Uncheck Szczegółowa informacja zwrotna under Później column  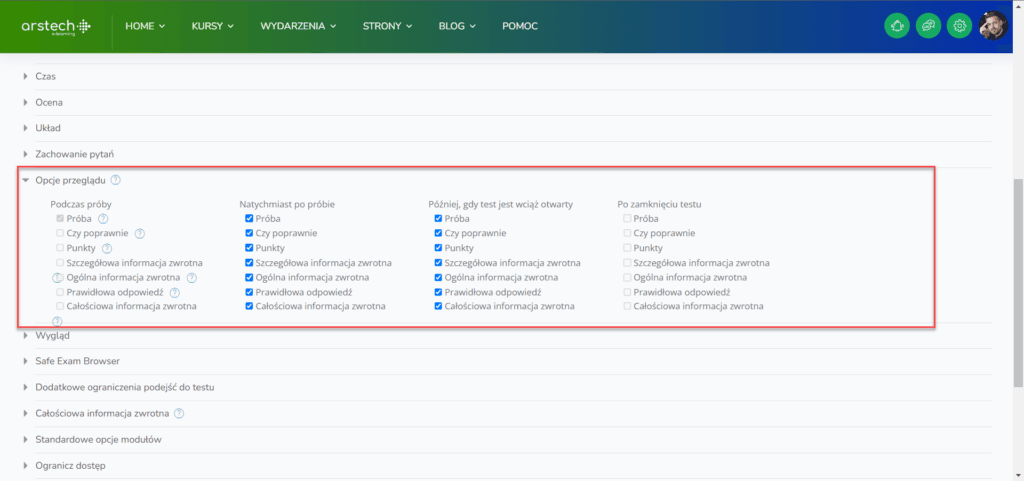(x=438, y=263)
